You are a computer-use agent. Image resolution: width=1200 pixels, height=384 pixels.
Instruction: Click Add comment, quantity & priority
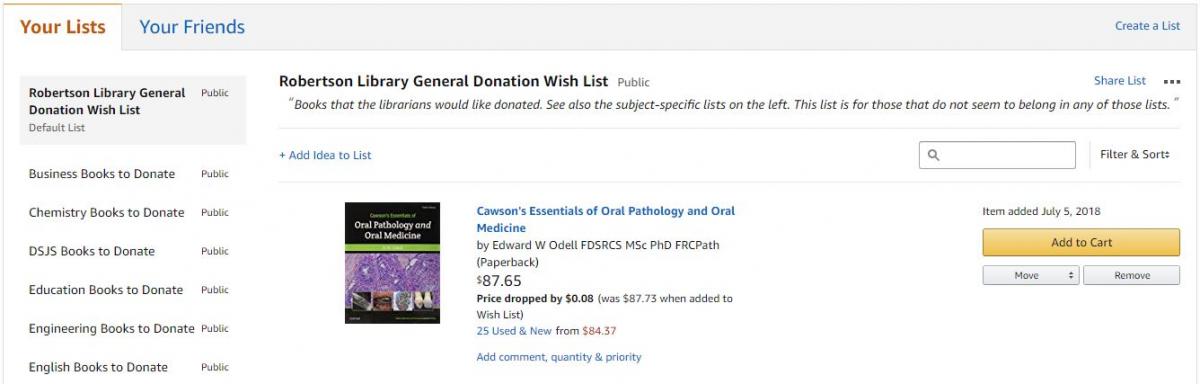559,357
